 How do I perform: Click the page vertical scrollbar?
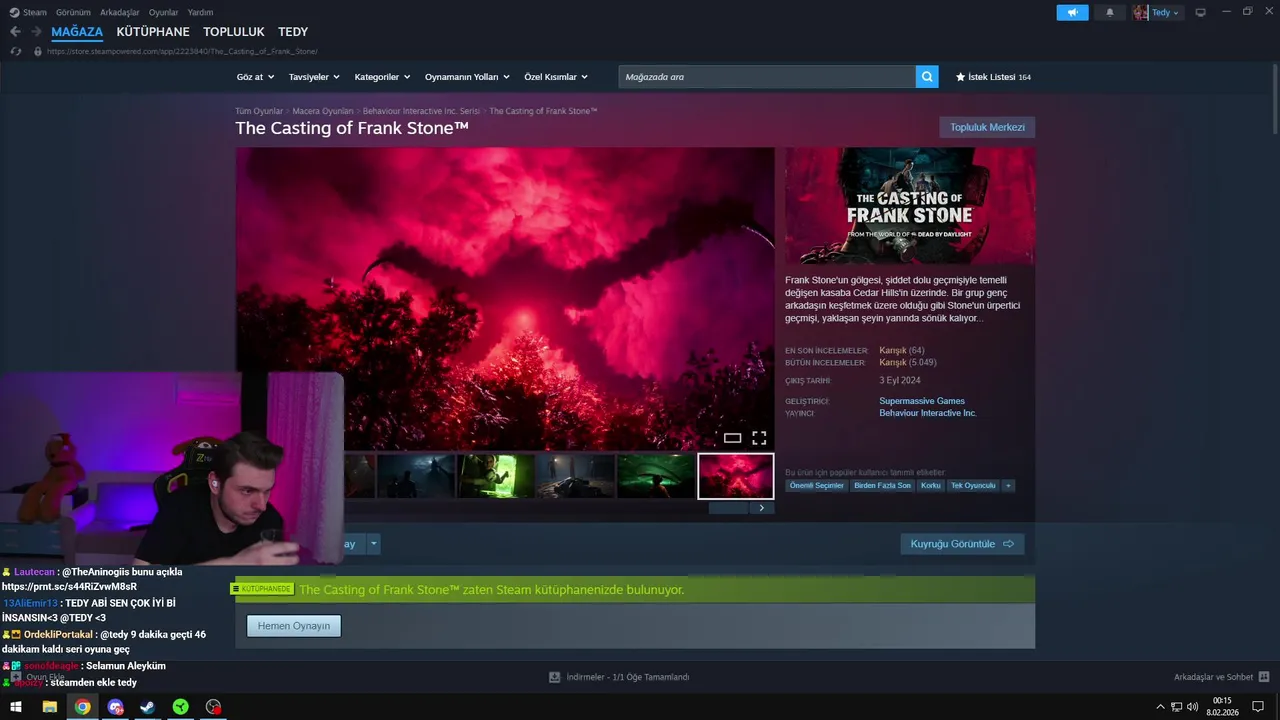point(1274,100)
